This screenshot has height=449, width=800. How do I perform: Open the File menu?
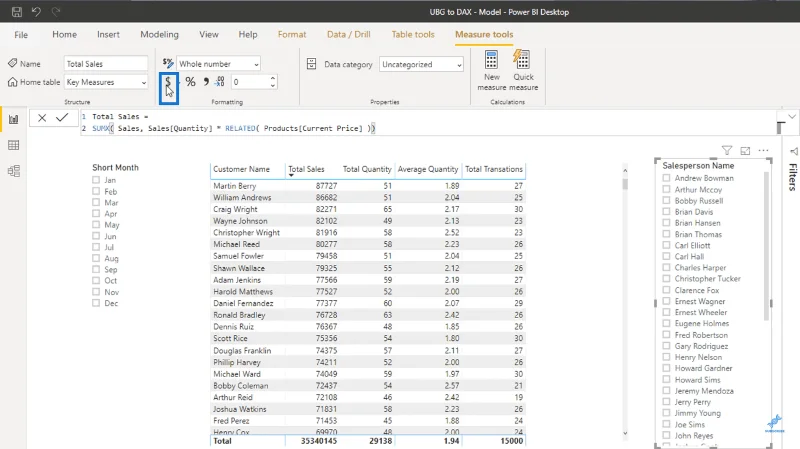pos(21,35)
